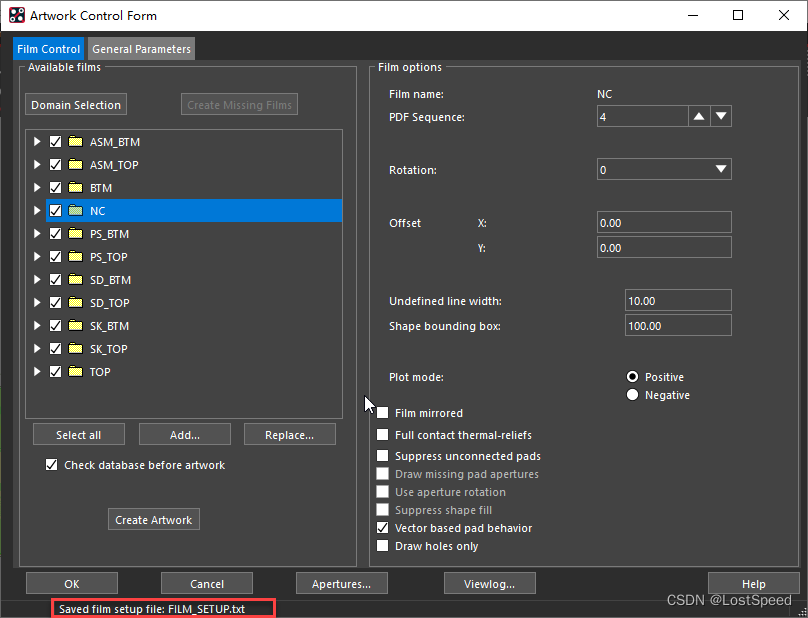Enable the Film mirrored option
Screen dimensions: 808x618
(x=383, y=413)
